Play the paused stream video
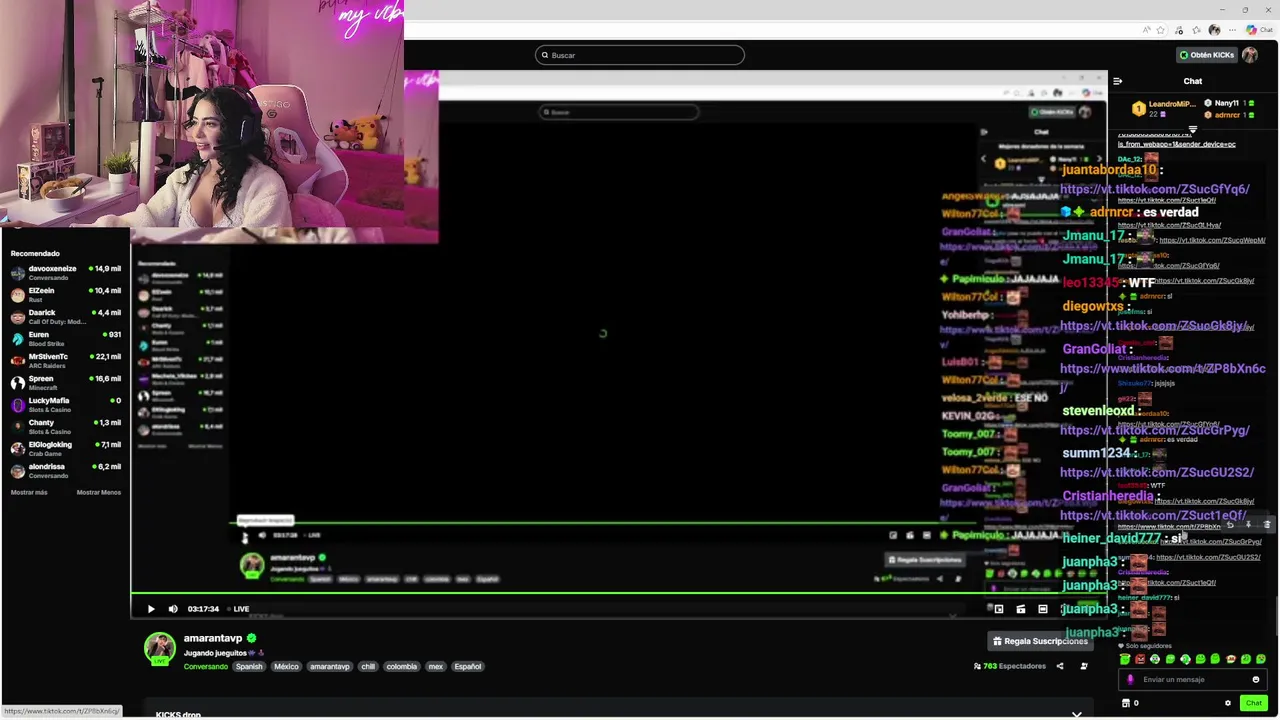The width and height of the screenshot is (1280, 720). point(151,609)
